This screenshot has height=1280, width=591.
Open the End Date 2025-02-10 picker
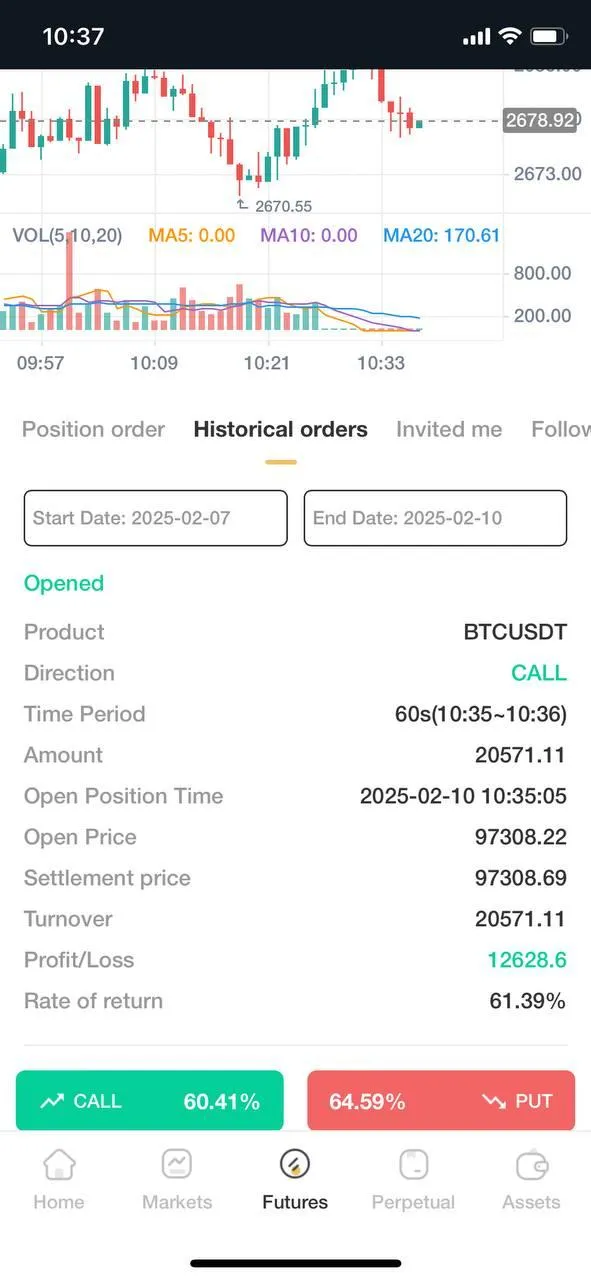coord(435,518)
